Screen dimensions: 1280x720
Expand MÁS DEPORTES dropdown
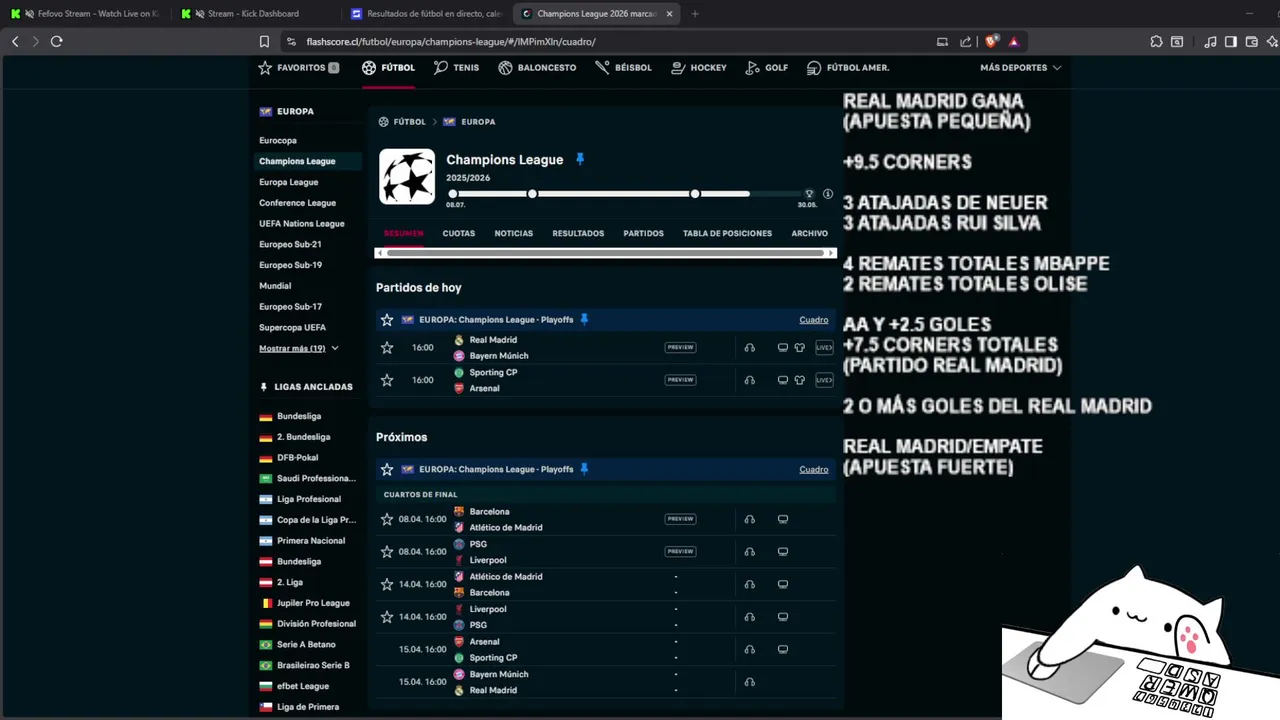pyautogui.click(x=1020, y=68)
